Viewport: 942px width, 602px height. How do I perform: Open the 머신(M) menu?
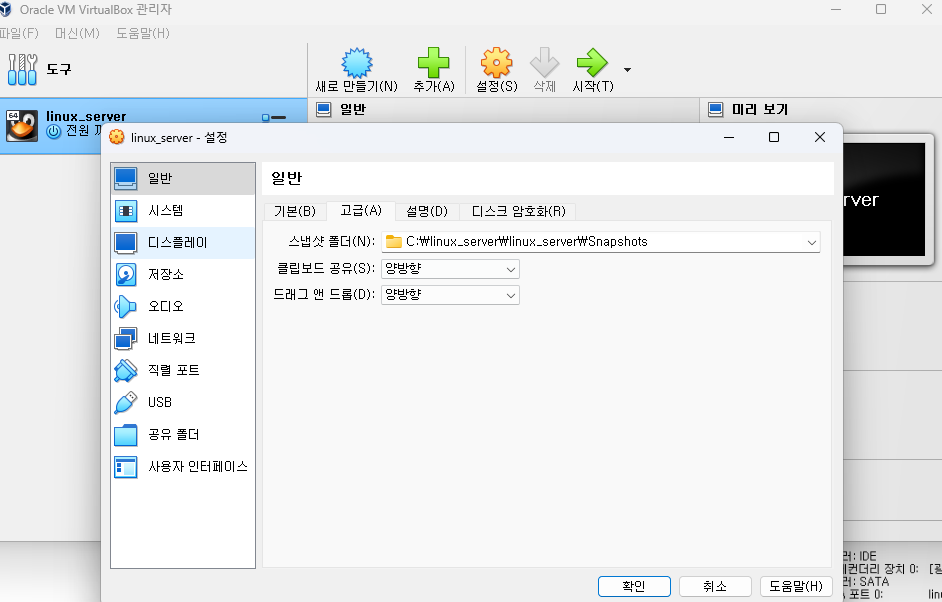(x=77, y=33)
